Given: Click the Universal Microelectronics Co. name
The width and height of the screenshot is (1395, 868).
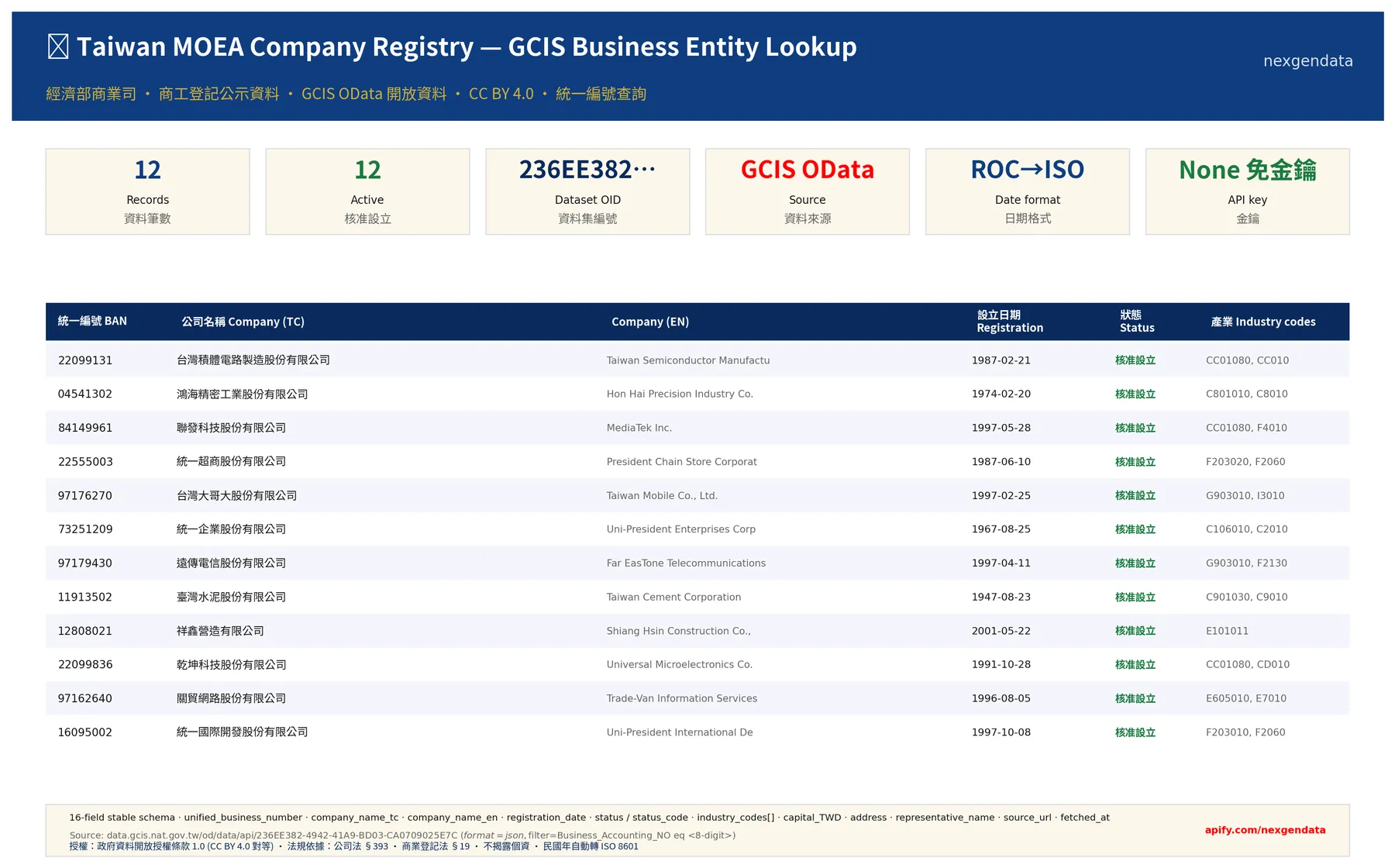Looking at the screenshot, I should pos(680,664).
